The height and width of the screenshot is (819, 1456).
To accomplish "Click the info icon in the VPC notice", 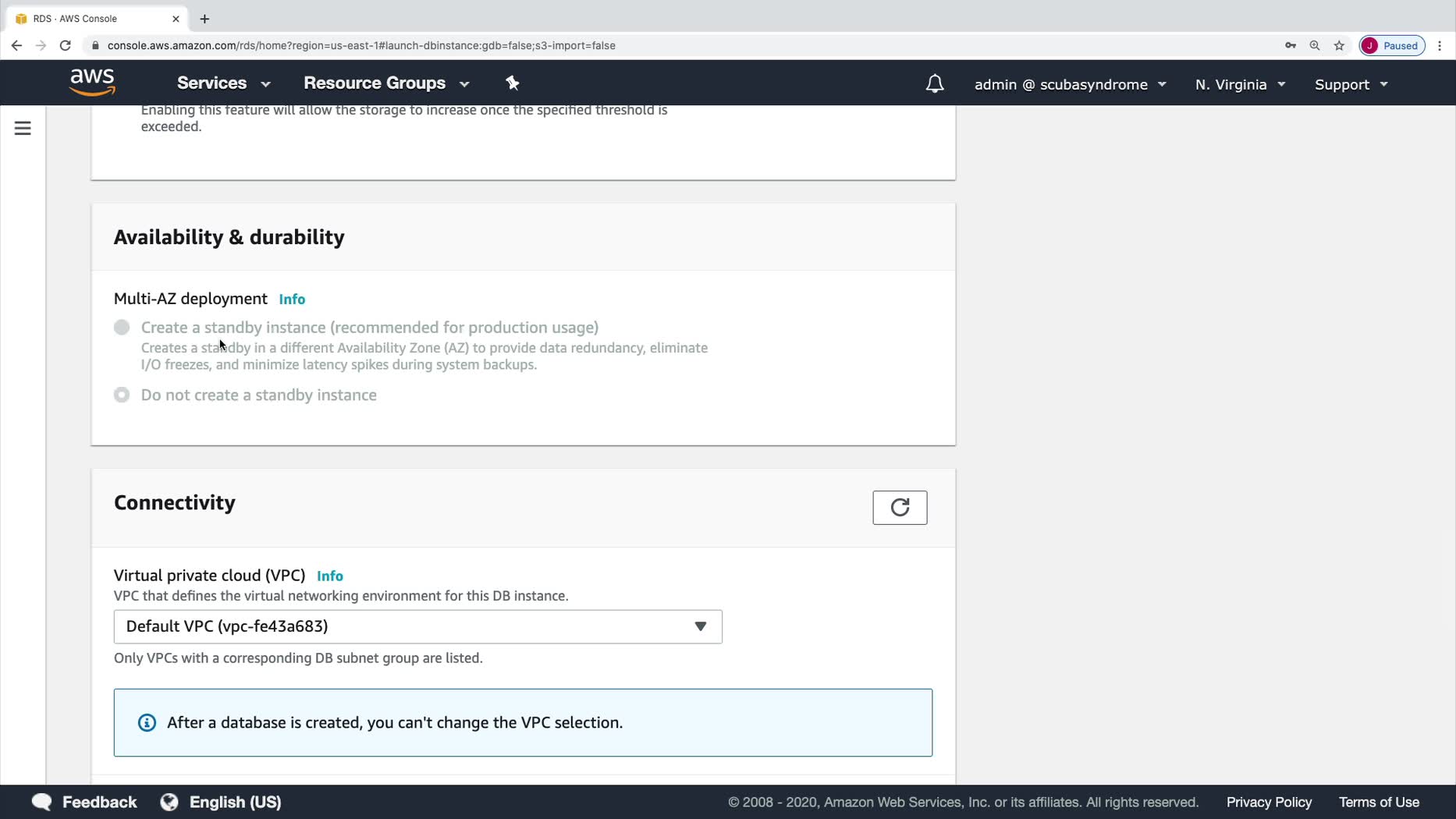I will tap(147, 723).
